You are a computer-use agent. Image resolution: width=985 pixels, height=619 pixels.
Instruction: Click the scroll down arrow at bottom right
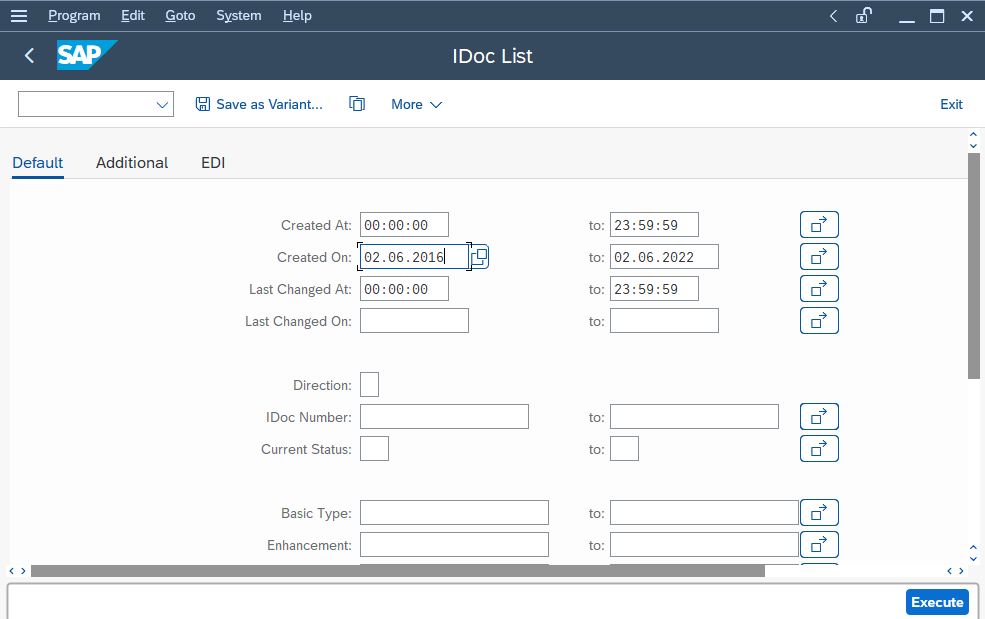tap(973, 559)
